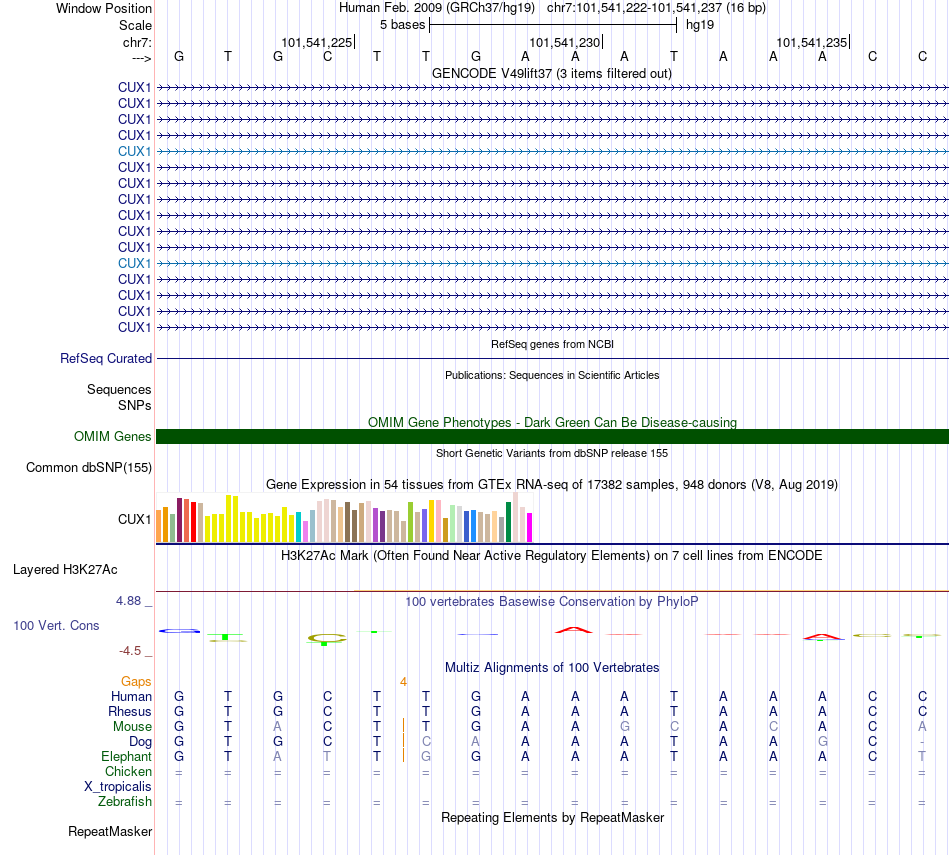Click the dark green bar in the GTEx chart

point(508,522)
